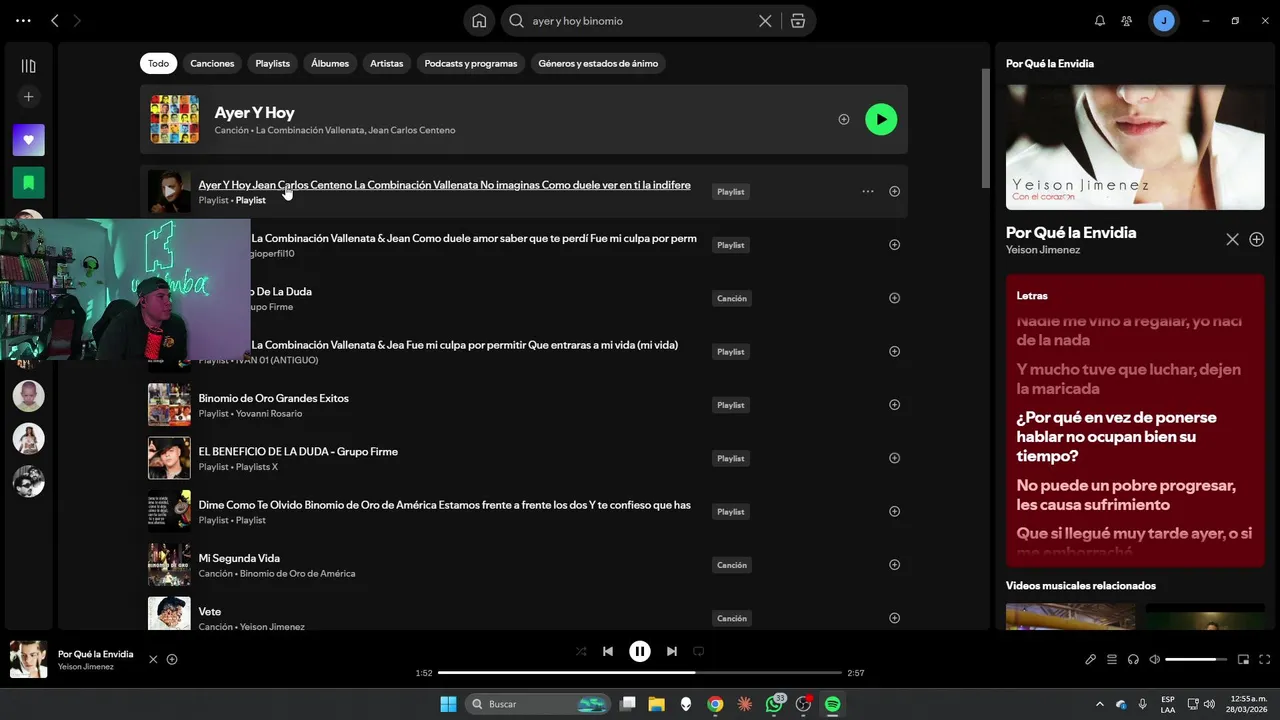
Task: Save the IVAN 01 (ANTIGUO) playlist
Action: [x=894, y=351]
